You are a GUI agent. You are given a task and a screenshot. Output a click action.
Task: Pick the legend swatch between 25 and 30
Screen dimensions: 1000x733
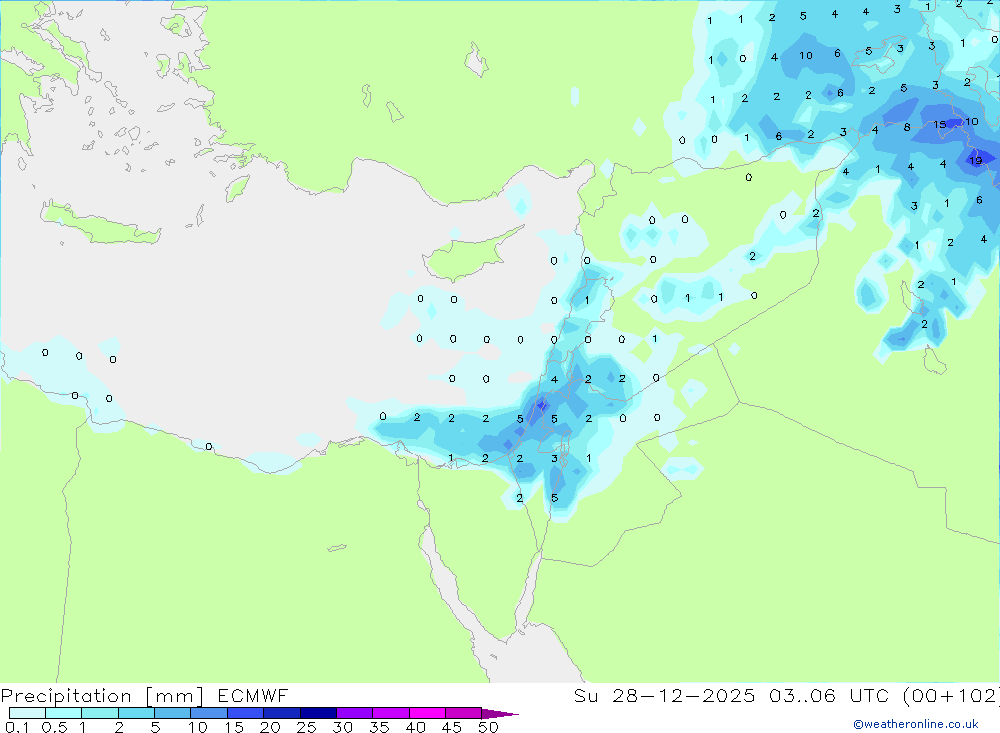(318, 713)
